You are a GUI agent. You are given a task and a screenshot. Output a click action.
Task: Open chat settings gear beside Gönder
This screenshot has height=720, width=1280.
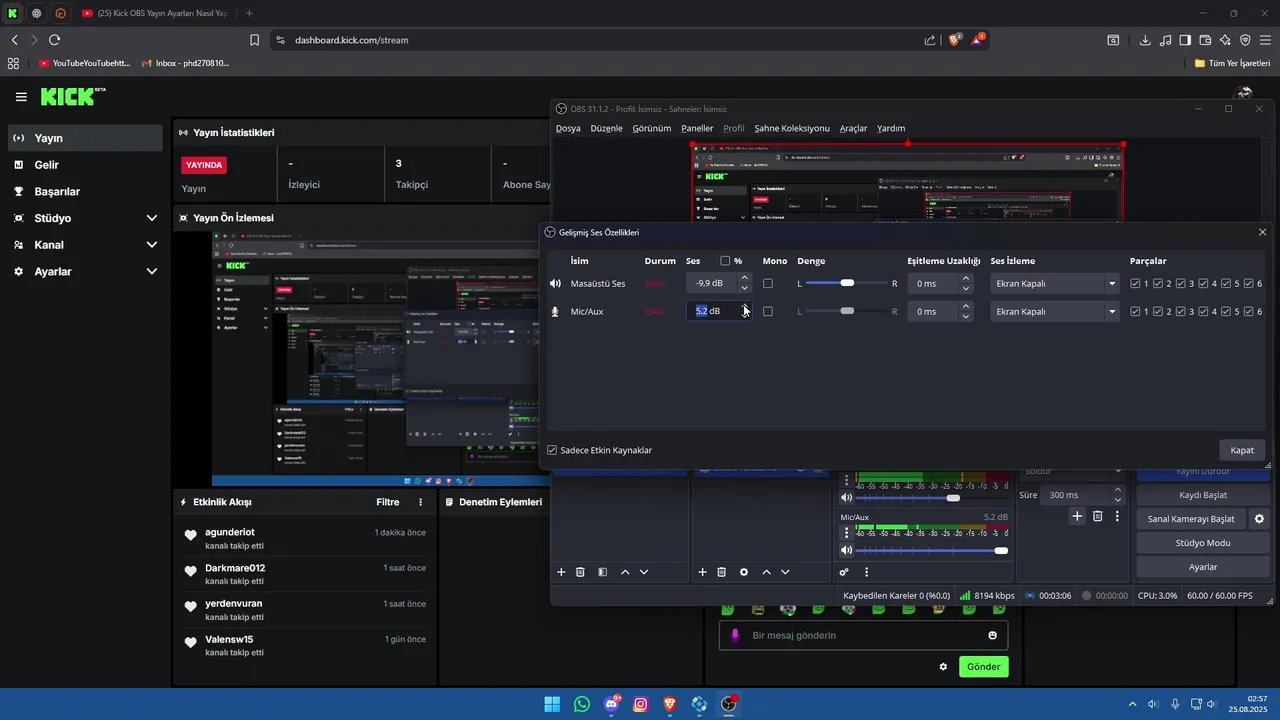pos(943,666)
